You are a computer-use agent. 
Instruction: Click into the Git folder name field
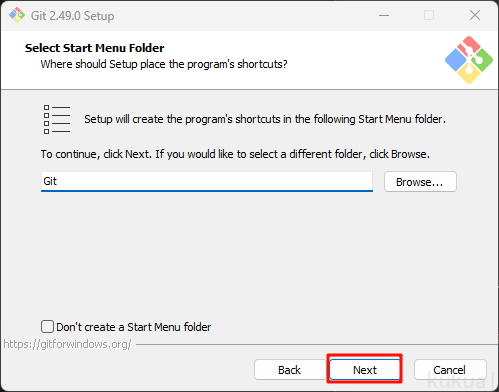coord(207,182)
